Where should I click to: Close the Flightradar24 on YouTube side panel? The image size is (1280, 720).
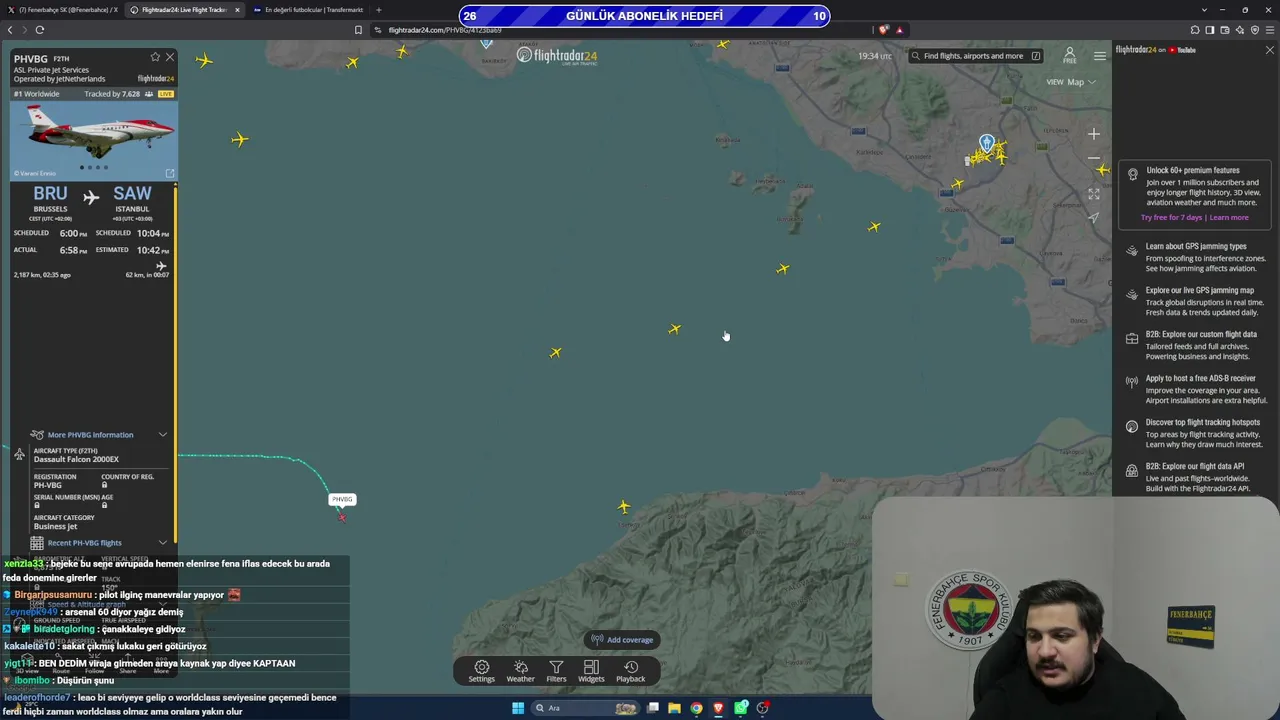coord(1270,50)
